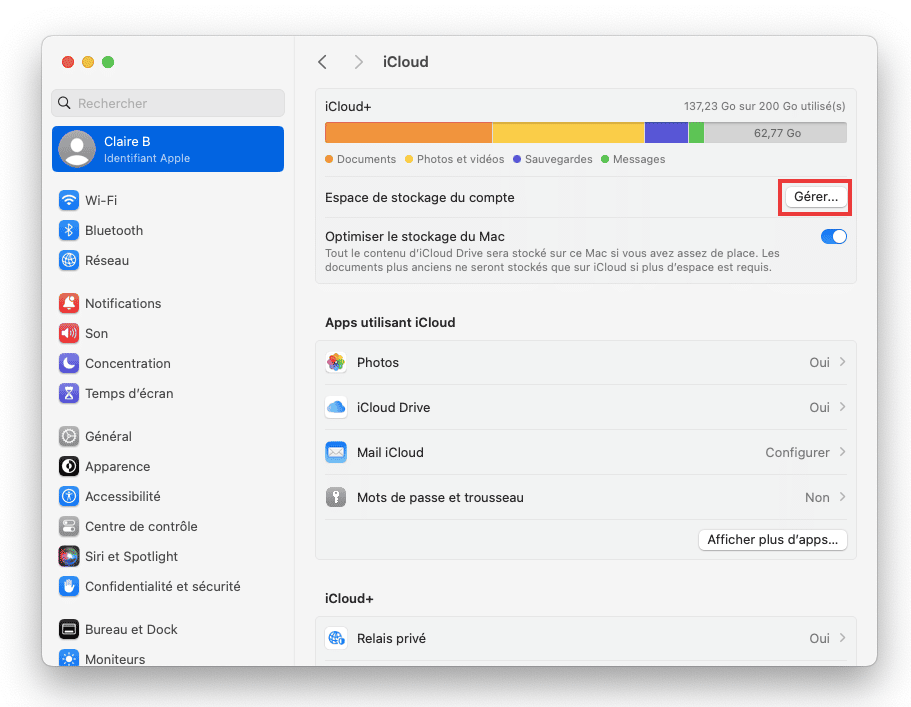Click the Photos app icon
The image size is (911, 707).
(336, 363)
